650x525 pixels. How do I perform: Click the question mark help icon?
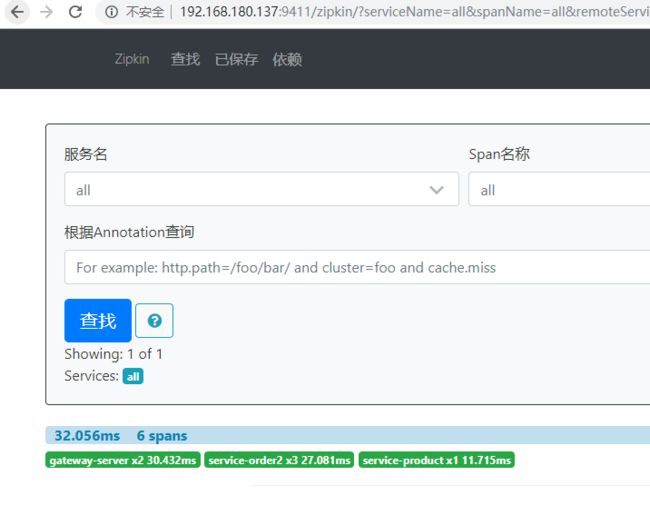[154, 321]
